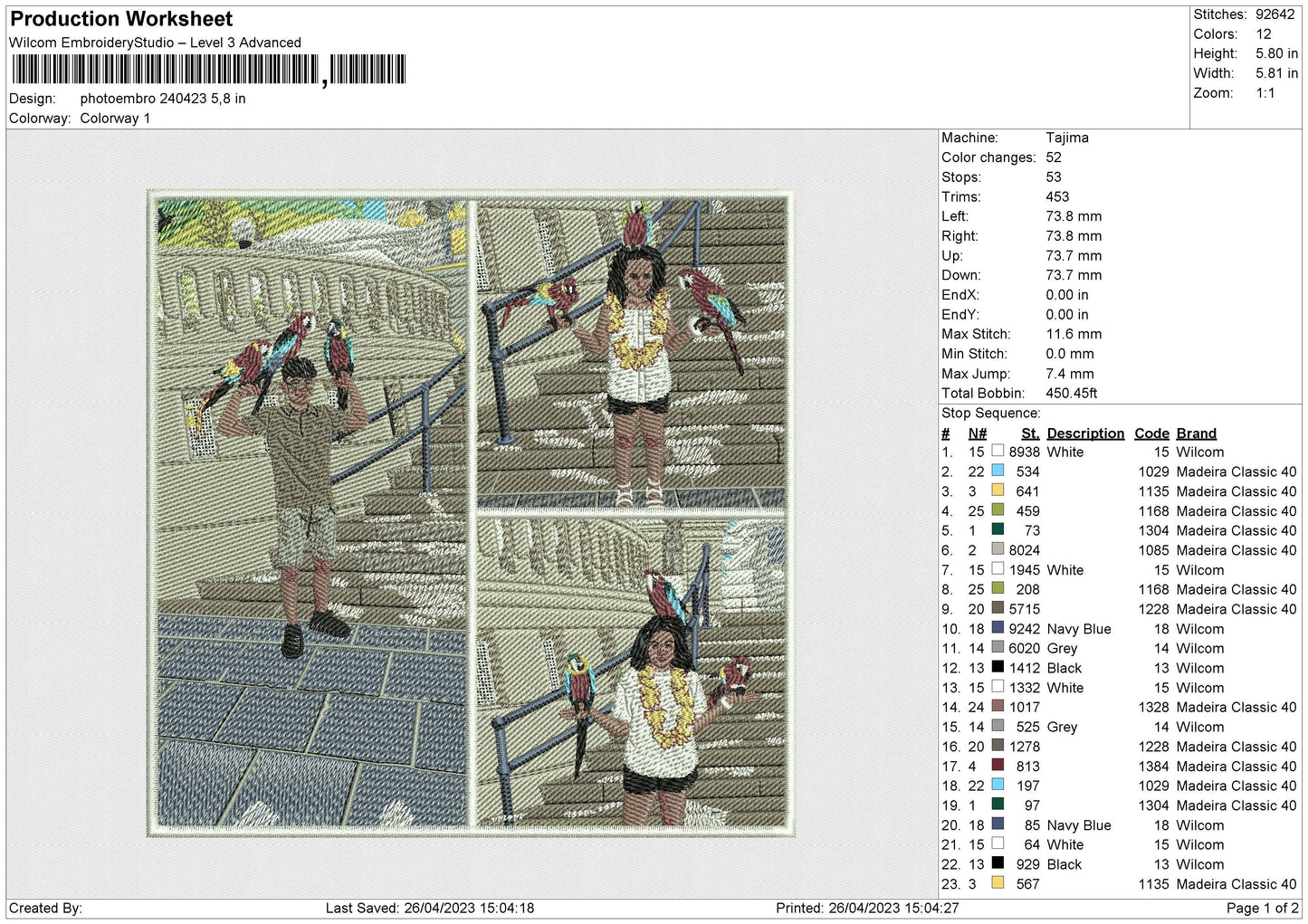Select stitch count 9242 in stop row 10

pyautogui.click(x=1025, y=628)
